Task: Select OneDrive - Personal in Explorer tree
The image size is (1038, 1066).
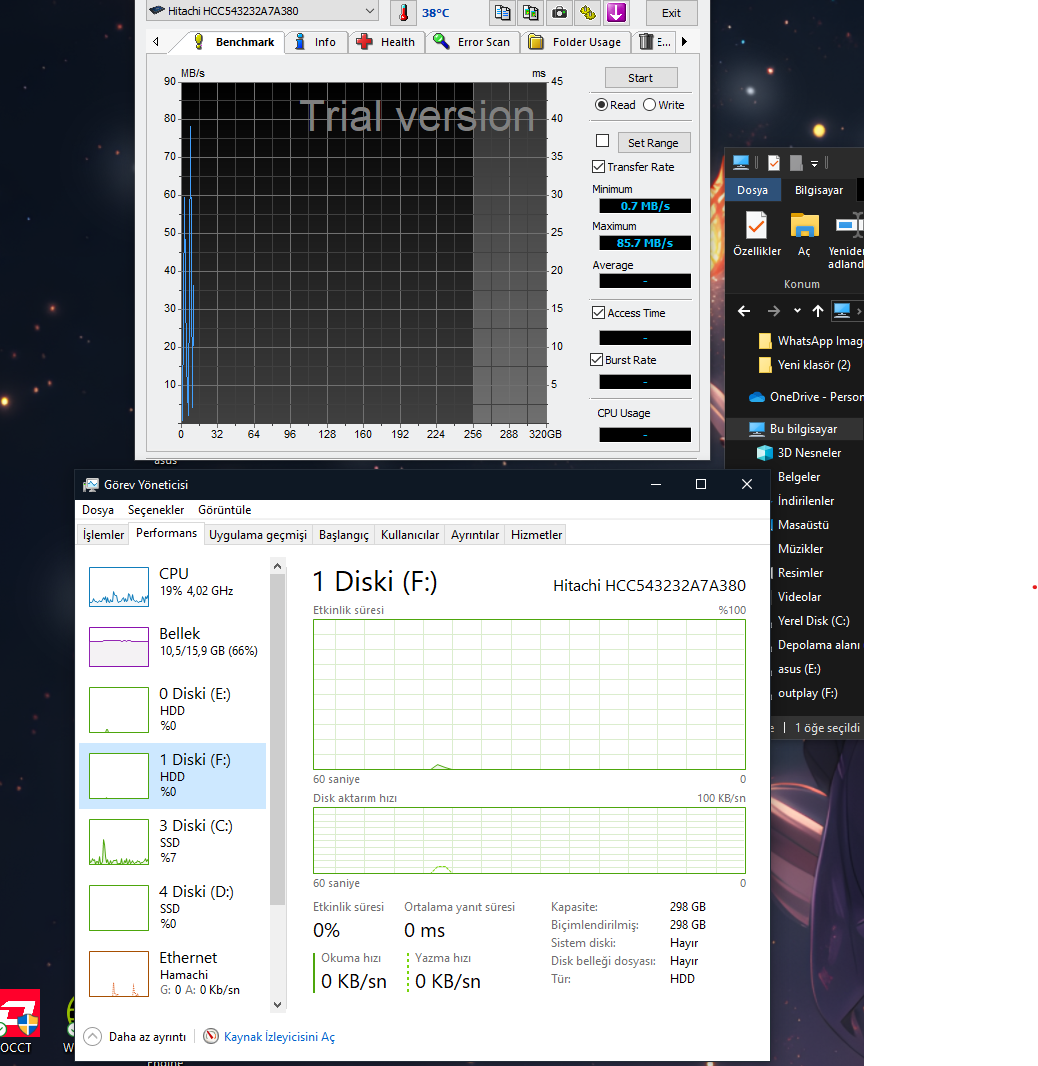Action: 806,397
